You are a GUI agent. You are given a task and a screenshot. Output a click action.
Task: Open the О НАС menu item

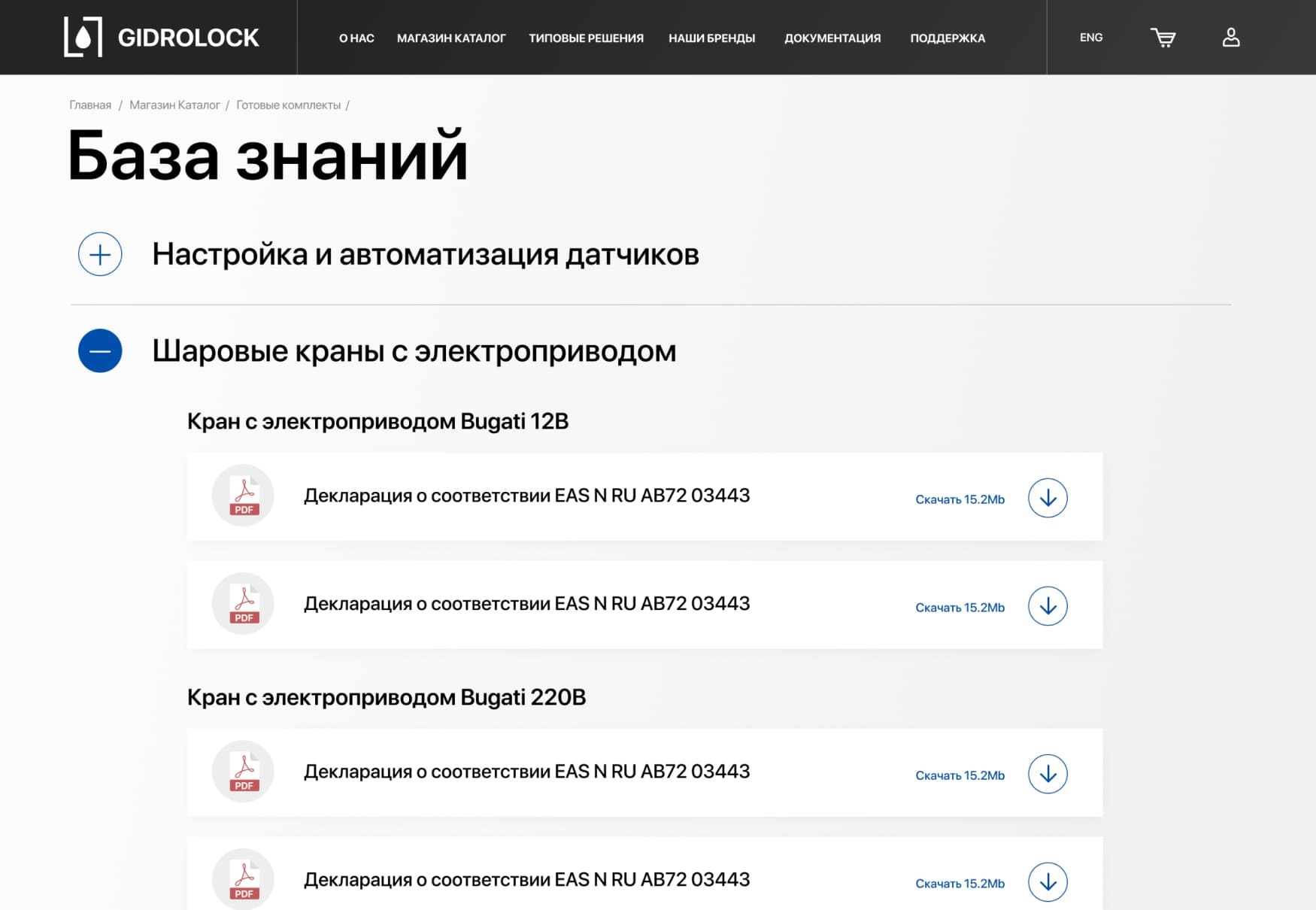pyautogui.click(x=356, y=38)
